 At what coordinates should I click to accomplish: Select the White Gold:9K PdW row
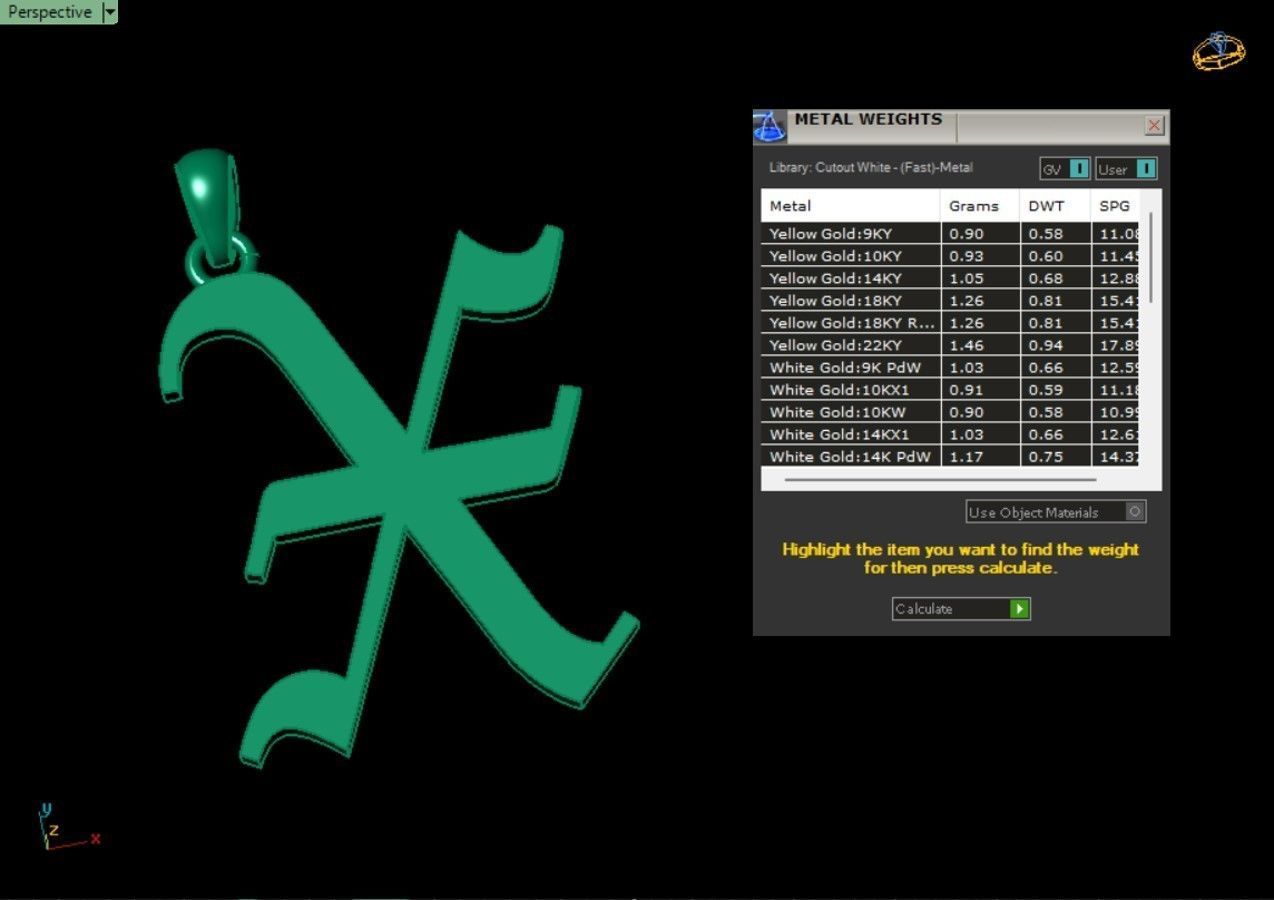tap(950, 367)
